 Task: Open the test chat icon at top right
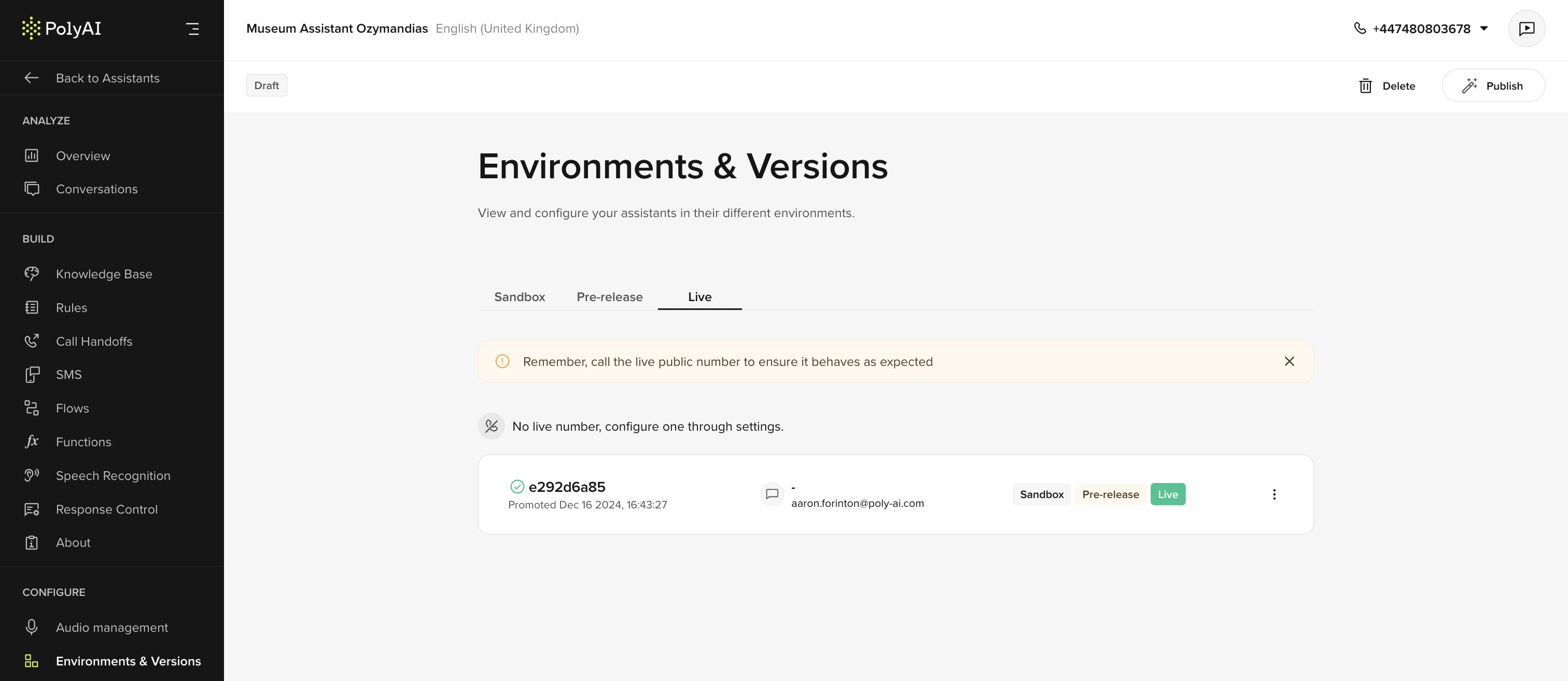(x=1526, y=29)
